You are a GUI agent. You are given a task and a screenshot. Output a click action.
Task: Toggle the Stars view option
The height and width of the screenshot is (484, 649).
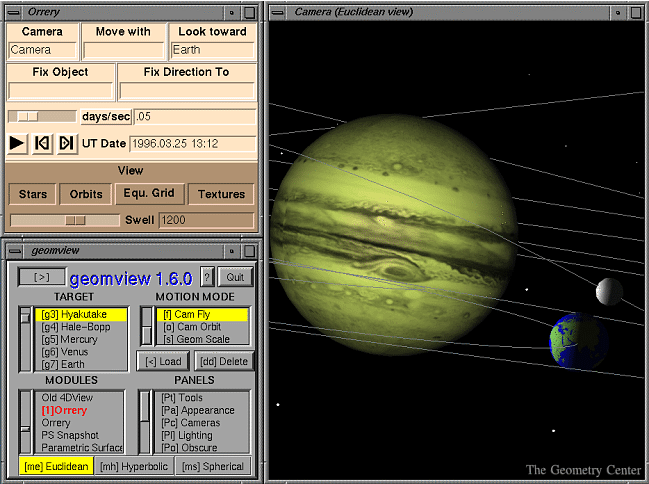click(32, 194)
